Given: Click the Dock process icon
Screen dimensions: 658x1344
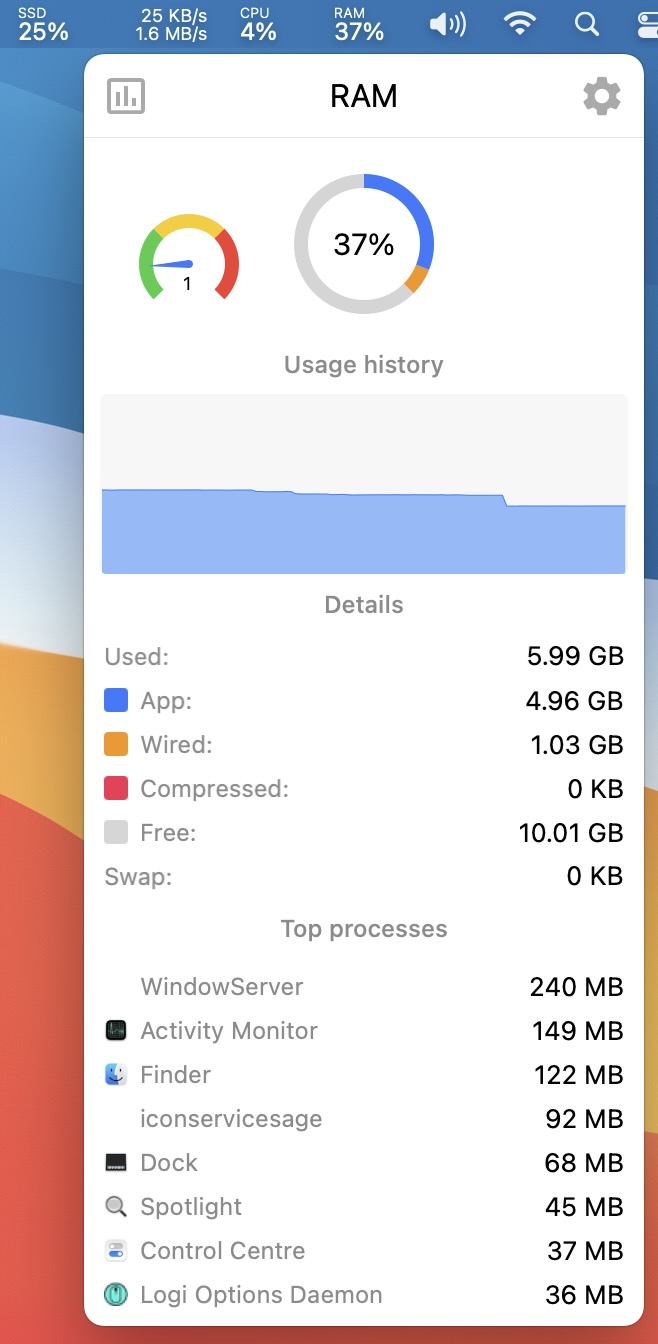Looking at the screenshot, I should coord(116,1163).
